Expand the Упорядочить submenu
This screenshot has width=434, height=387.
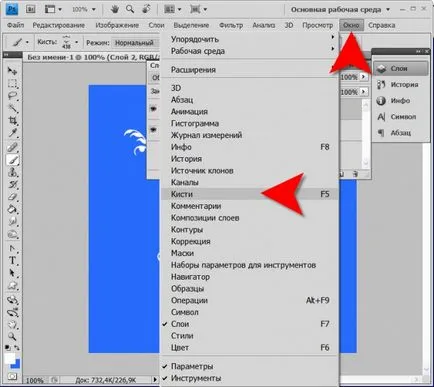tap(249, 39)
